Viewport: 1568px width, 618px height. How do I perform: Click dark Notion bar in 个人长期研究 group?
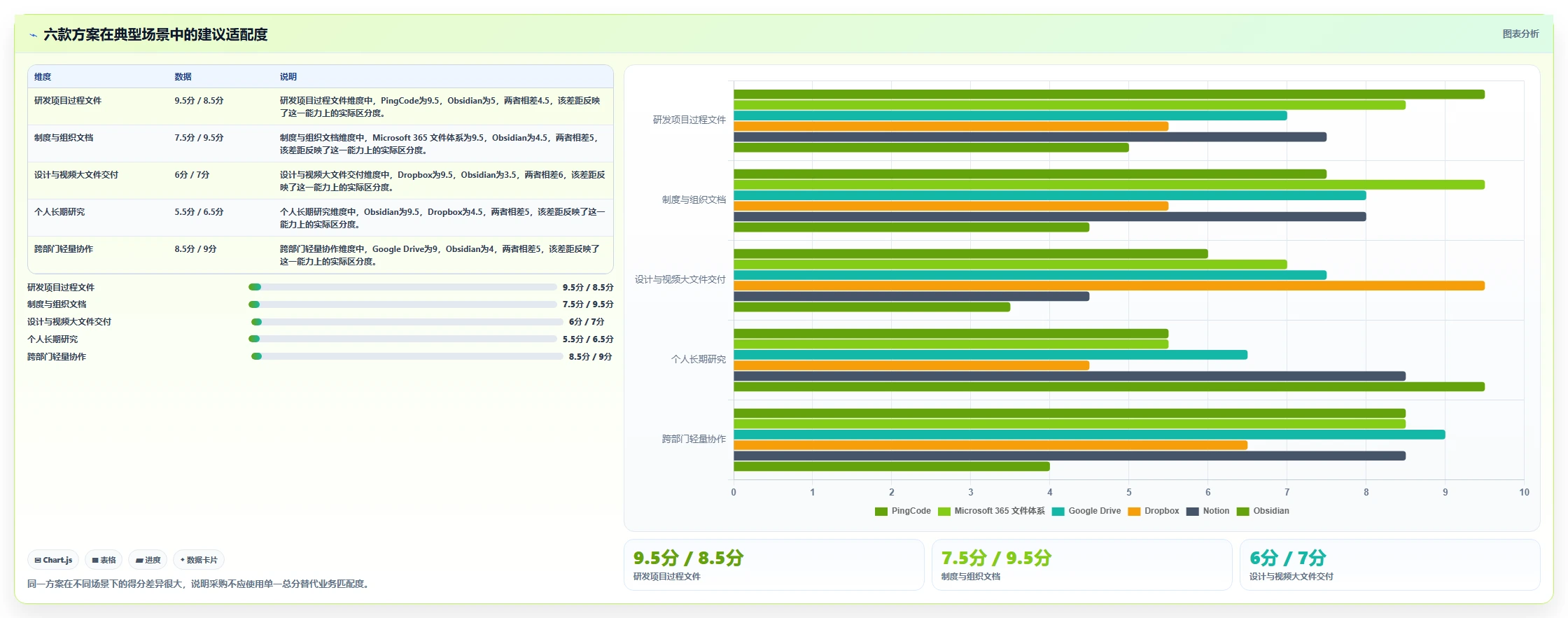[1070, 377]
